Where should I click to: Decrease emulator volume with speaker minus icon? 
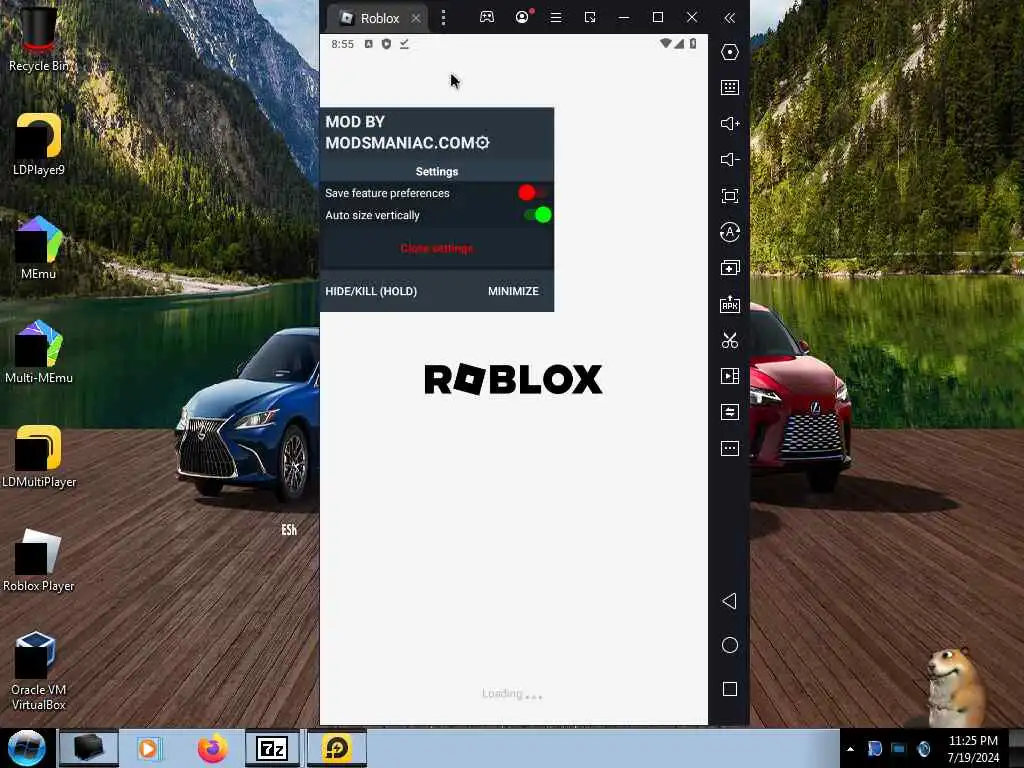[729, 159]
